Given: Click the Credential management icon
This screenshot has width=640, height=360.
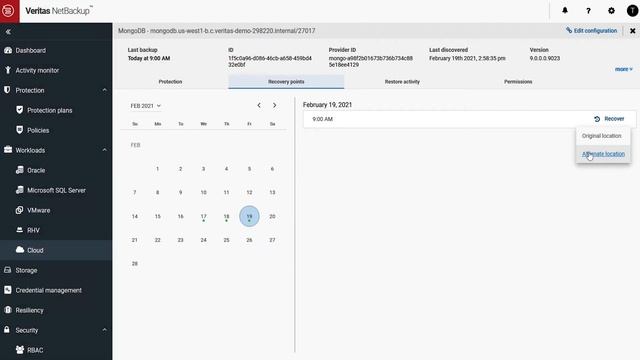Looking at the screenshot, I should click(7, 290).
